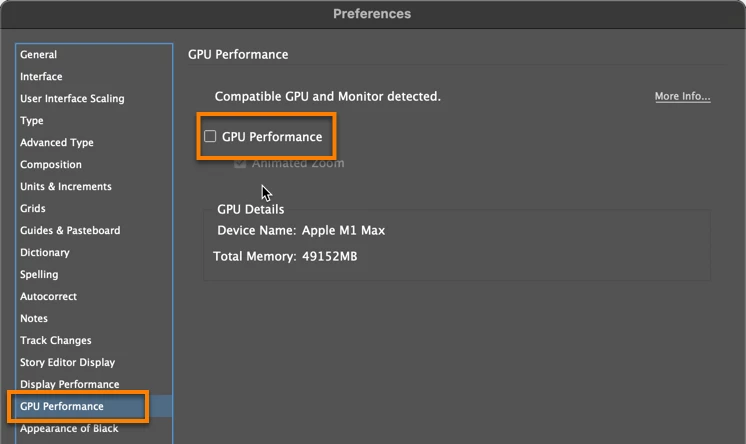Select General in the preferences list
Screen dimensions: 746x444
(39, 55)
